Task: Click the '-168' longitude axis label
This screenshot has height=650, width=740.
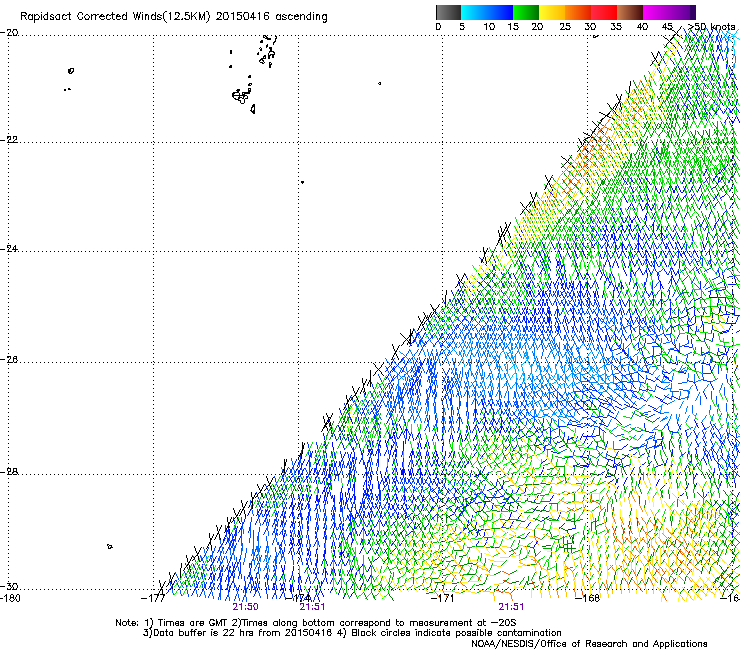Action: (x=588, y=598)
